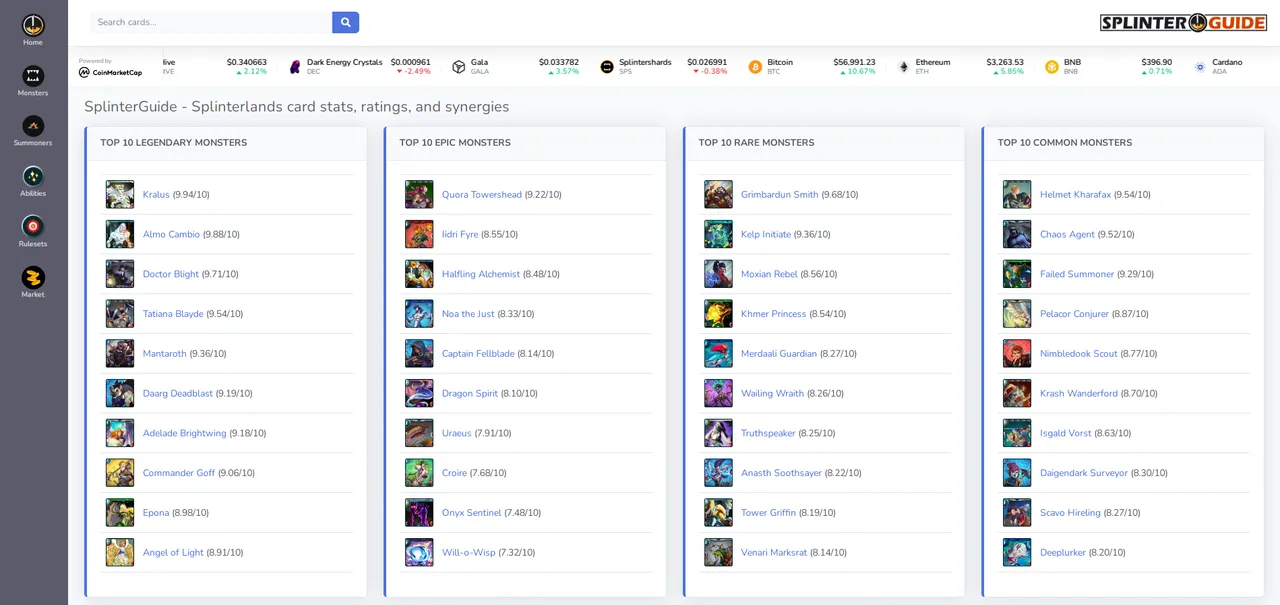Open the Croire link
1280x605 pixels.
coord(454,473)
